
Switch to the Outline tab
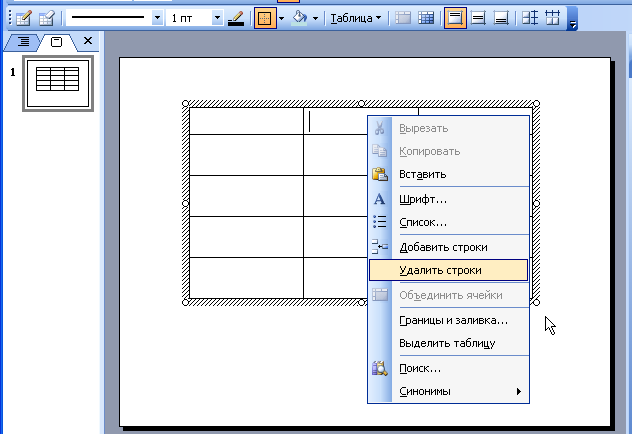[x=23, y=42]
